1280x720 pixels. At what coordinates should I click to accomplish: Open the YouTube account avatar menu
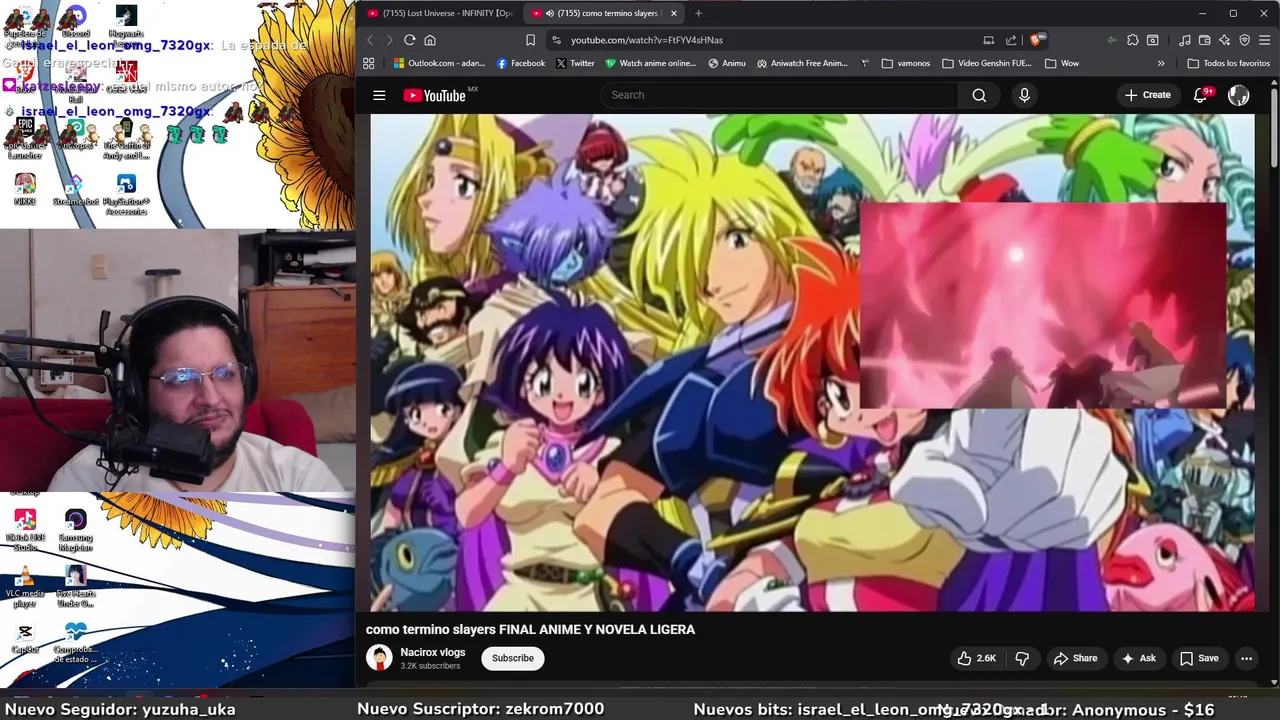coord(1238,95)
